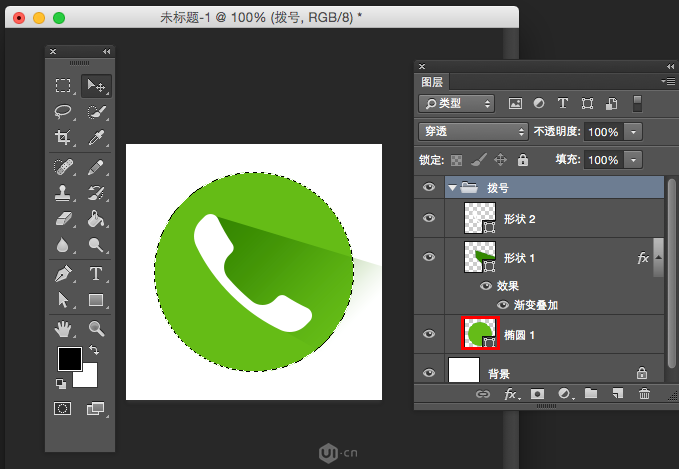Screen dimensions: 679x469
Task: Filter layers by type layers
Action: (563, 104)
